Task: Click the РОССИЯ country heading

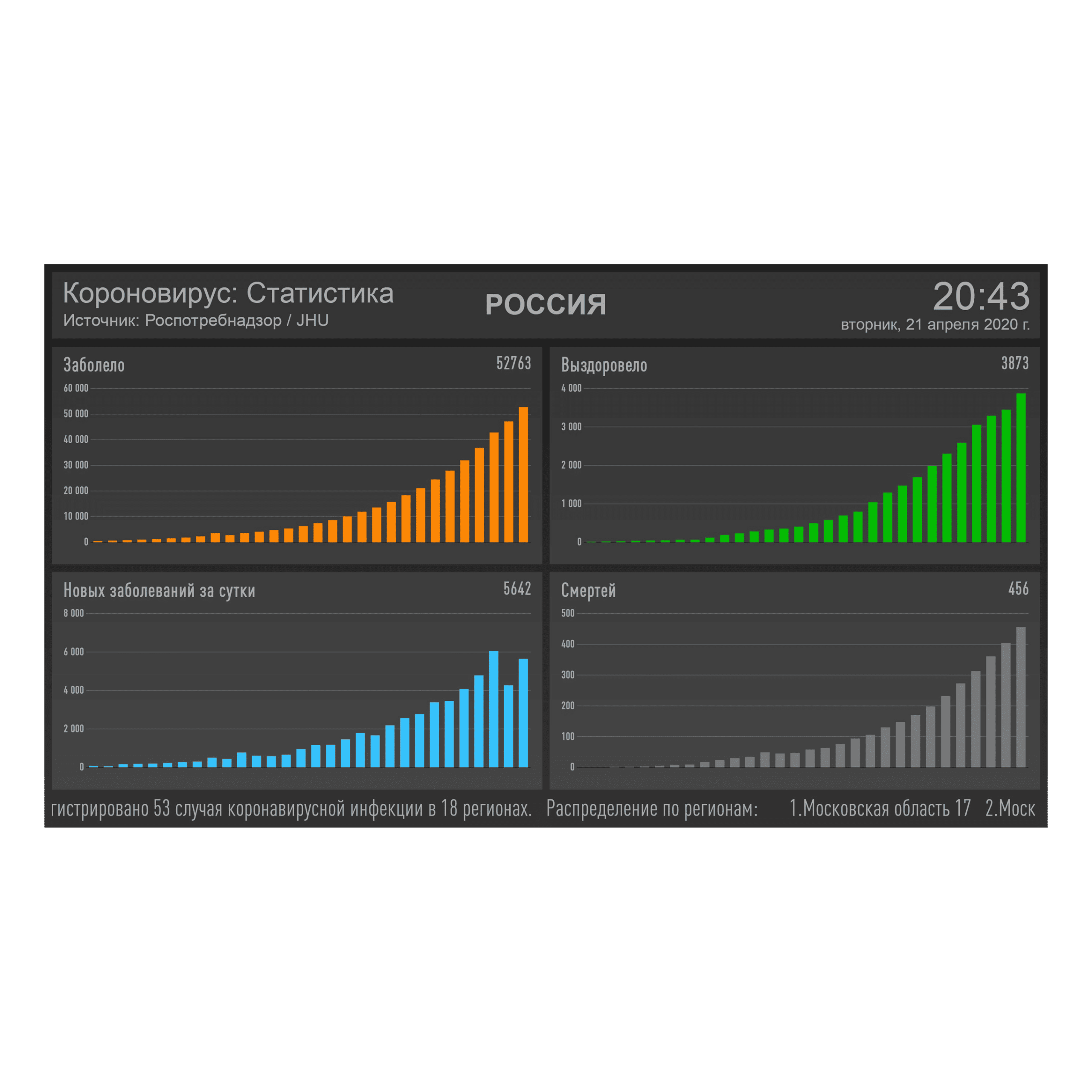Action: pos(546,305)
